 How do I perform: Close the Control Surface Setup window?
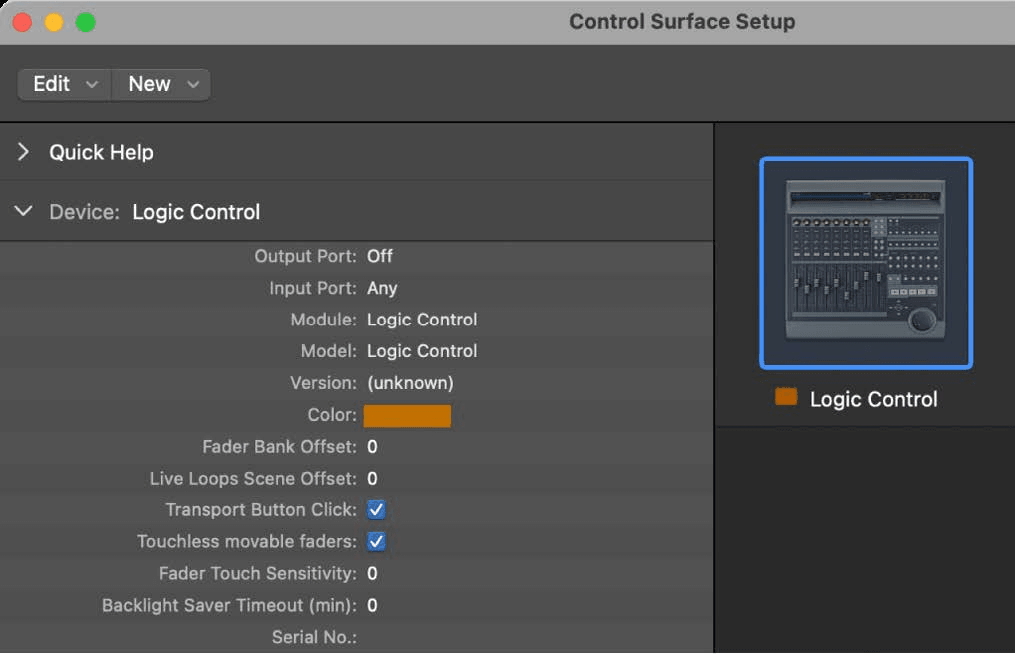22,23
